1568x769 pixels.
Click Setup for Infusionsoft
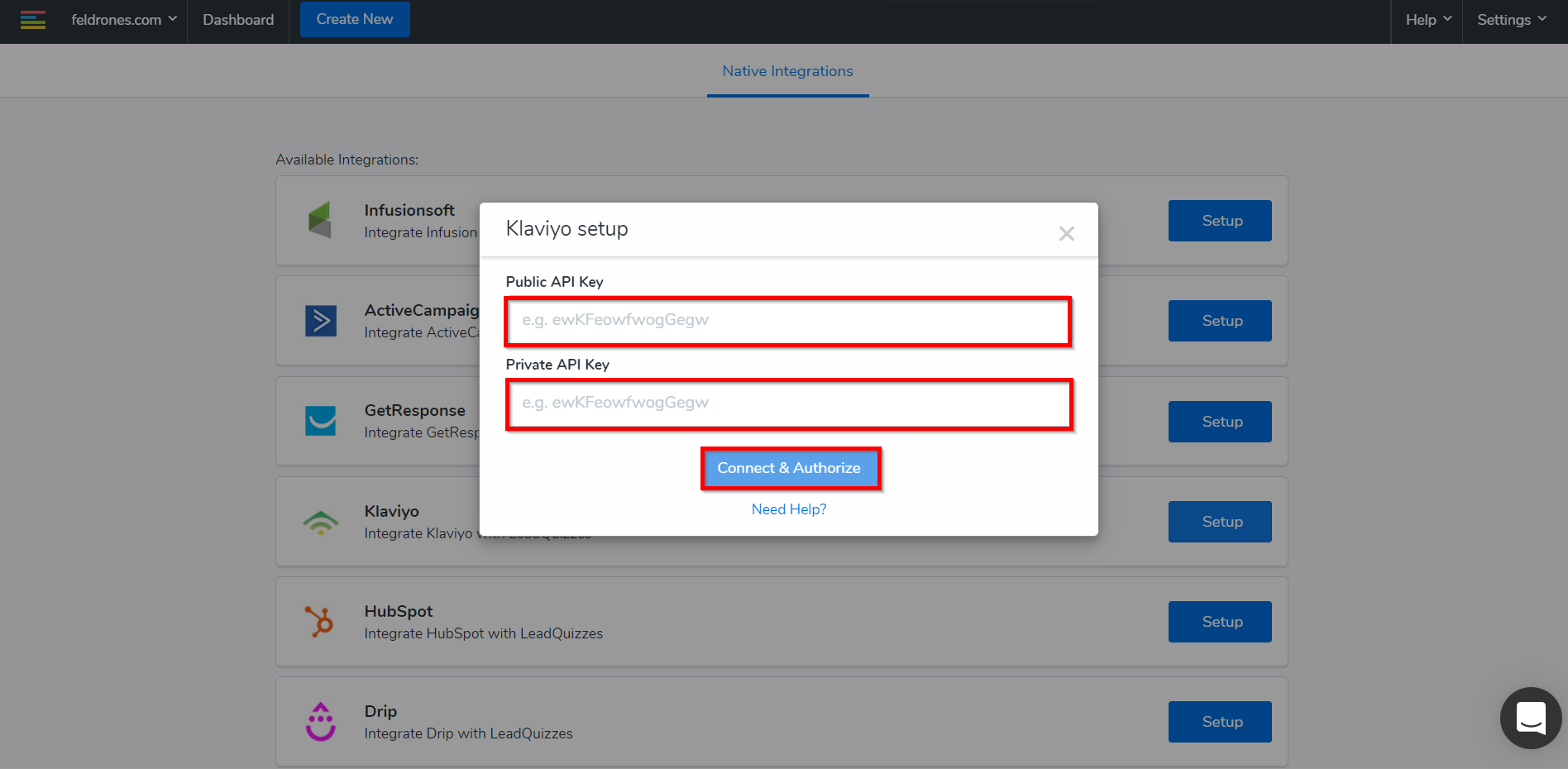click(1220, 221)
